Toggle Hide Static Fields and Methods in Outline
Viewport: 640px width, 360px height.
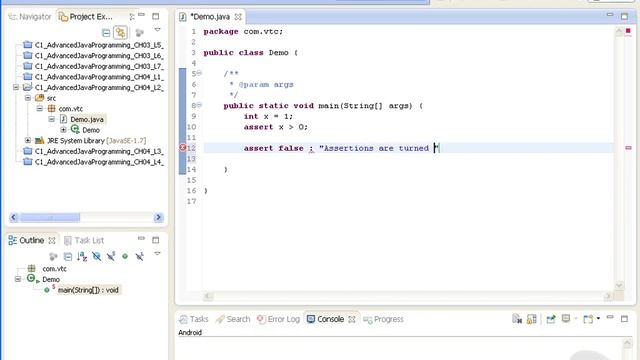111,256
